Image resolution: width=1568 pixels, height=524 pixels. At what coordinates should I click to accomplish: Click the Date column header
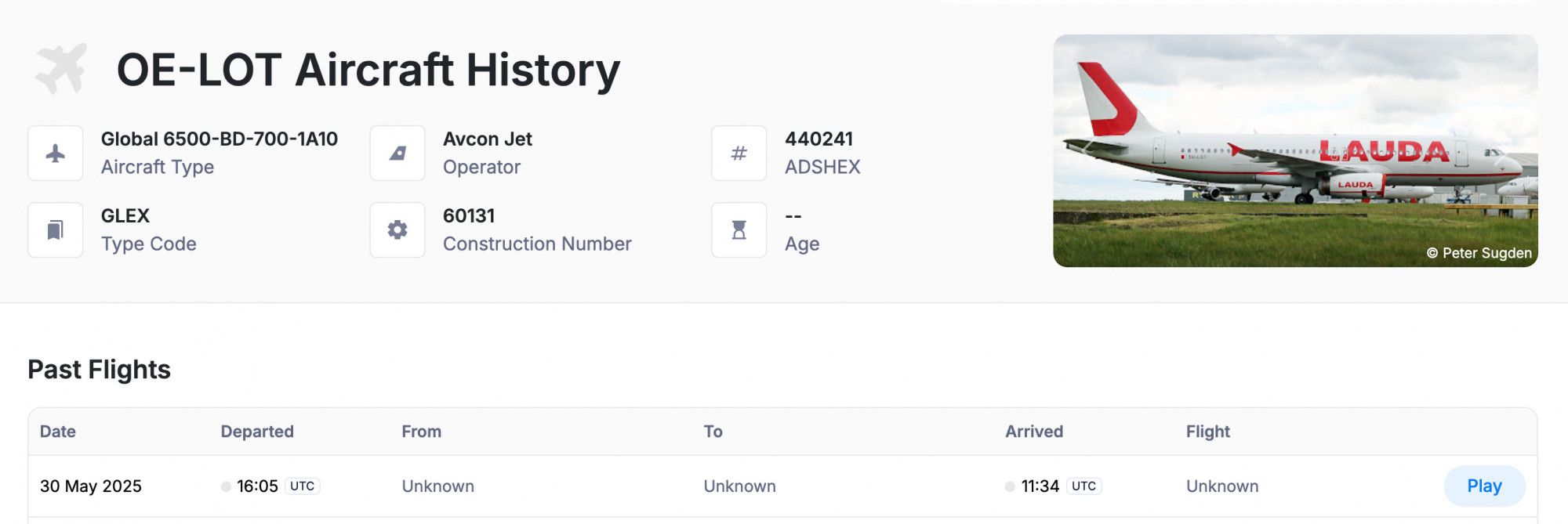pyautogui.click(x=58, y=432)
